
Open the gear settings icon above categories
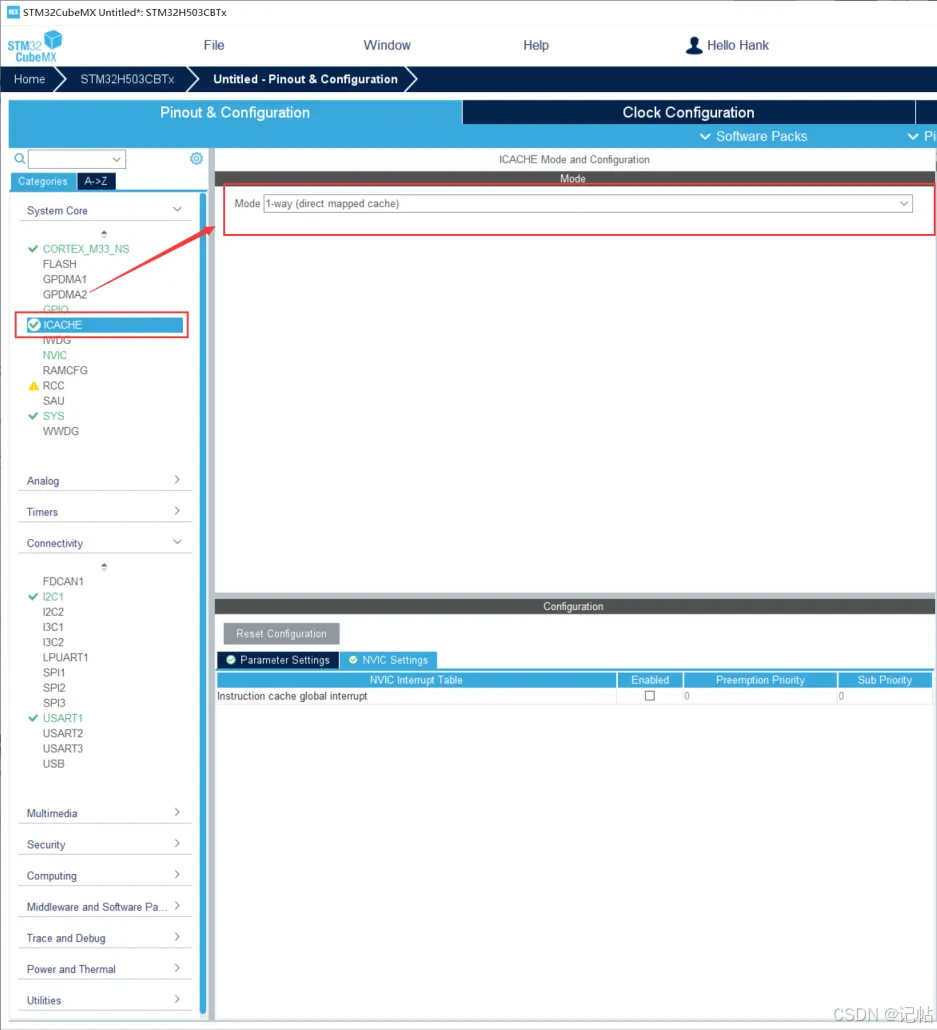click(x=196, y=158)
